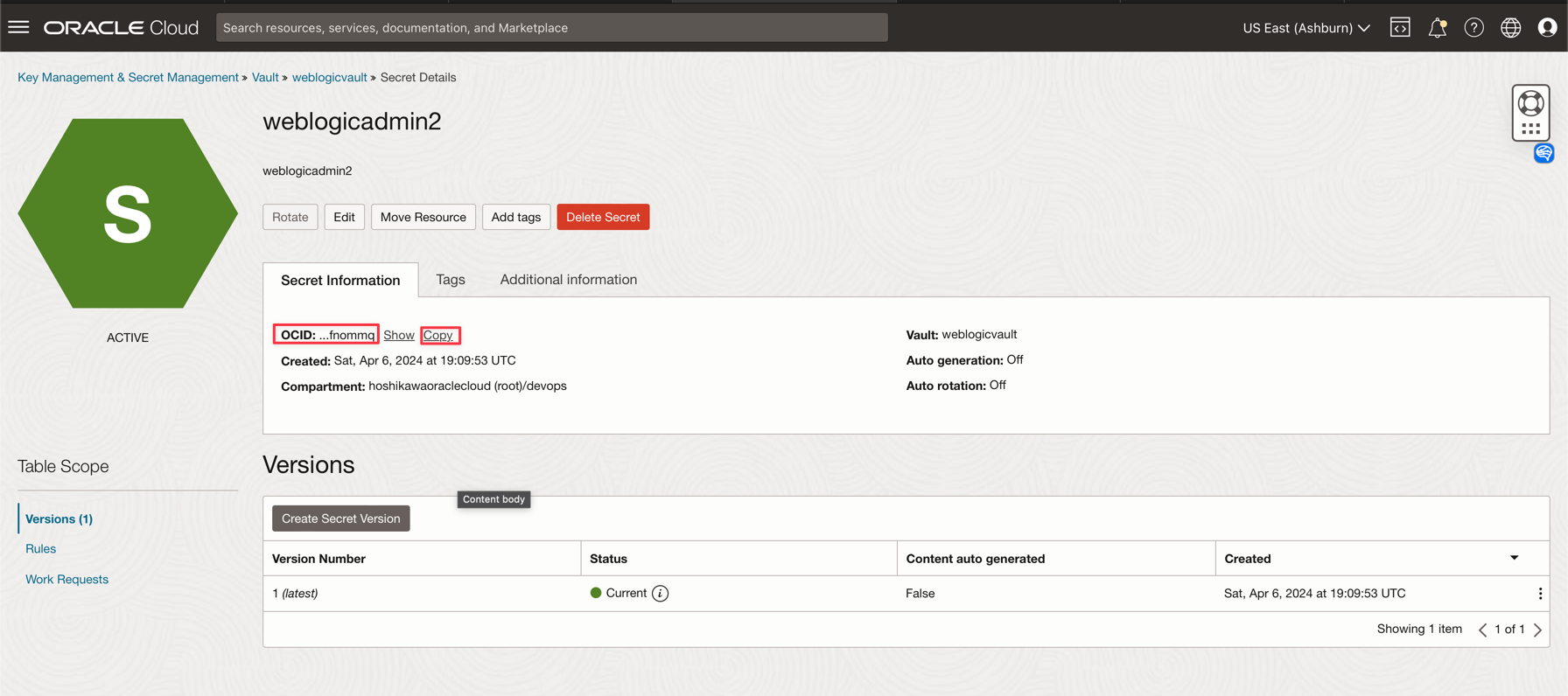
Task: Switch to the Tags tab
Action: click(x=451, y=280)
